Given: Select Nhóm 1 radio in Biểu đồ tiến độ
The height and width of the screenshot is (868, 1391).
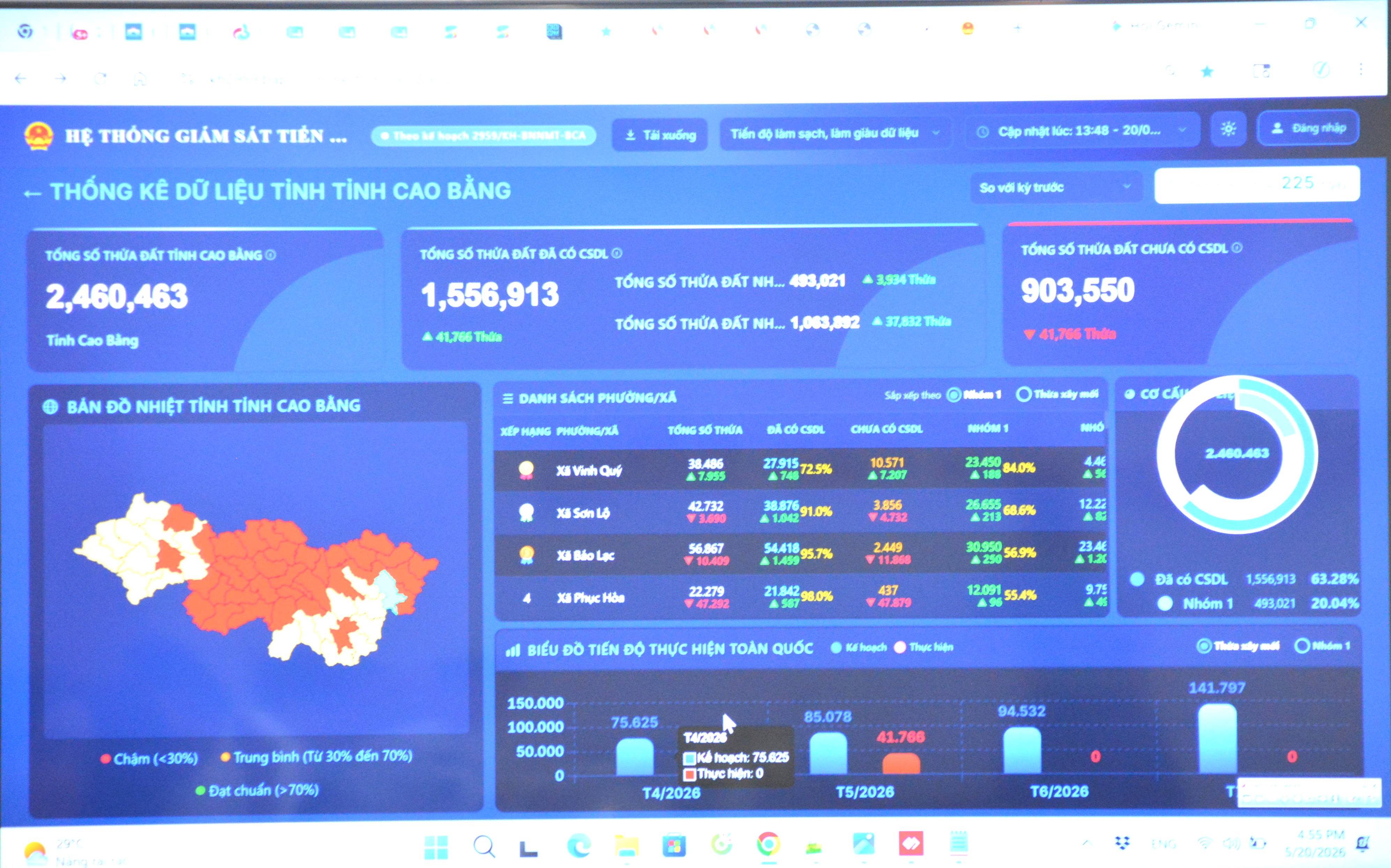Looking at the screenshot, I should click(1302, 646).
